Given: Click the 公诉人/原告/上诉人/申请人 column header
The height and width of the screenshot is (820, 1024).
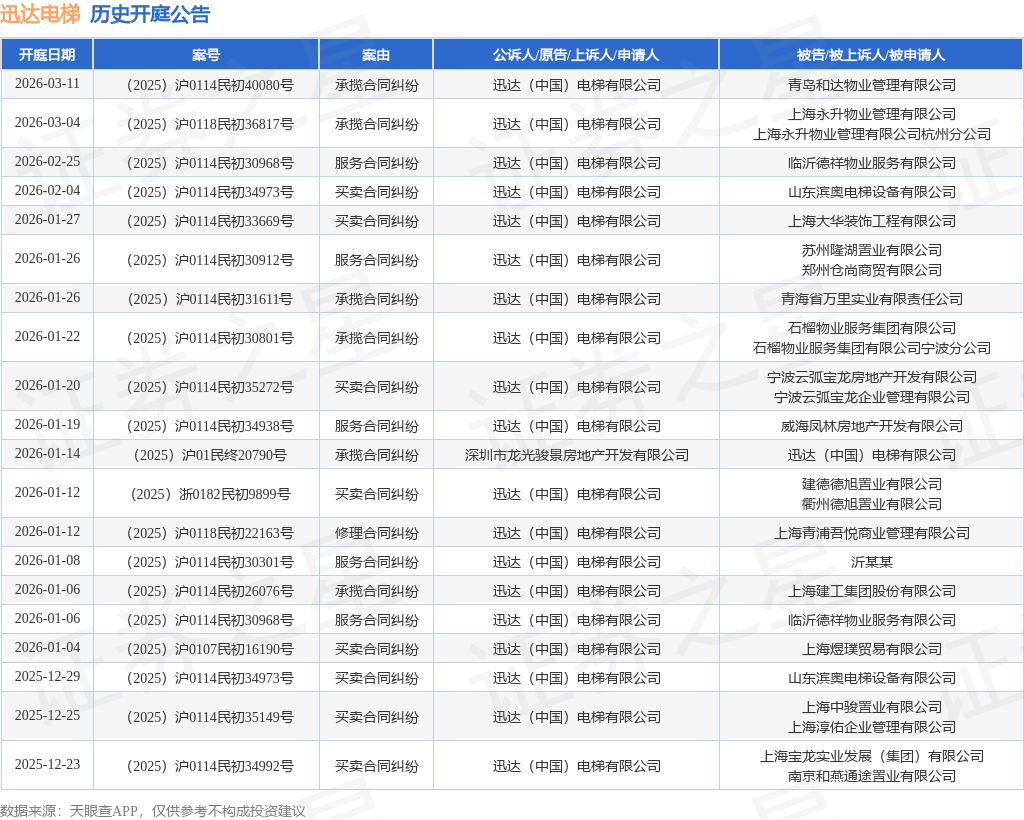Looking at the screenshot, I should point(576,55).
